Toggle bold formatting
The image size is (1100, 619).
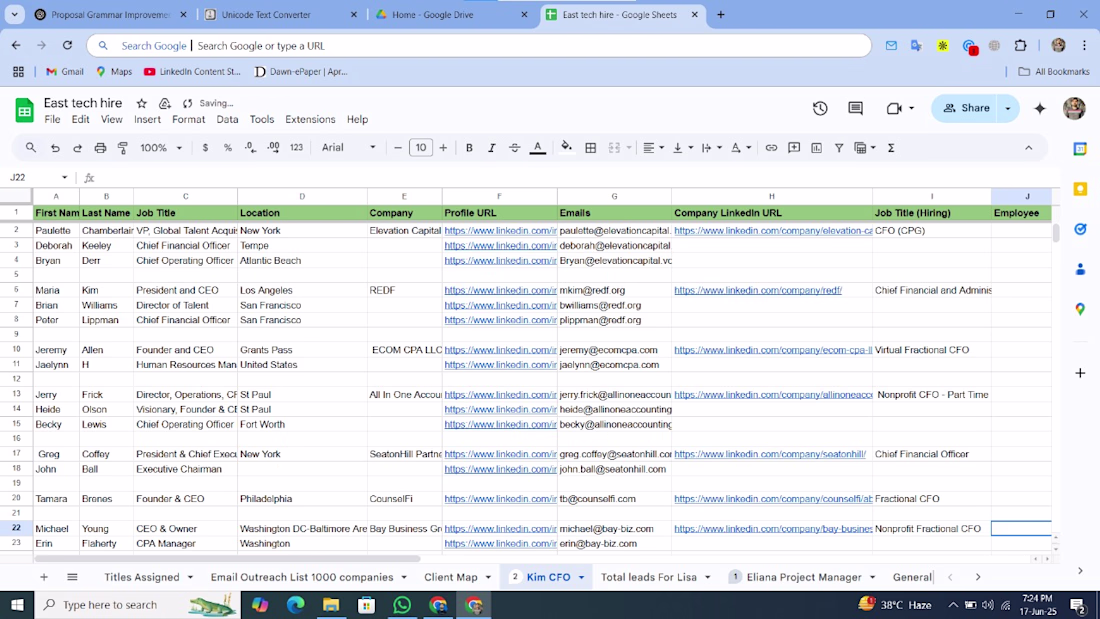click(x=469, y=148)
